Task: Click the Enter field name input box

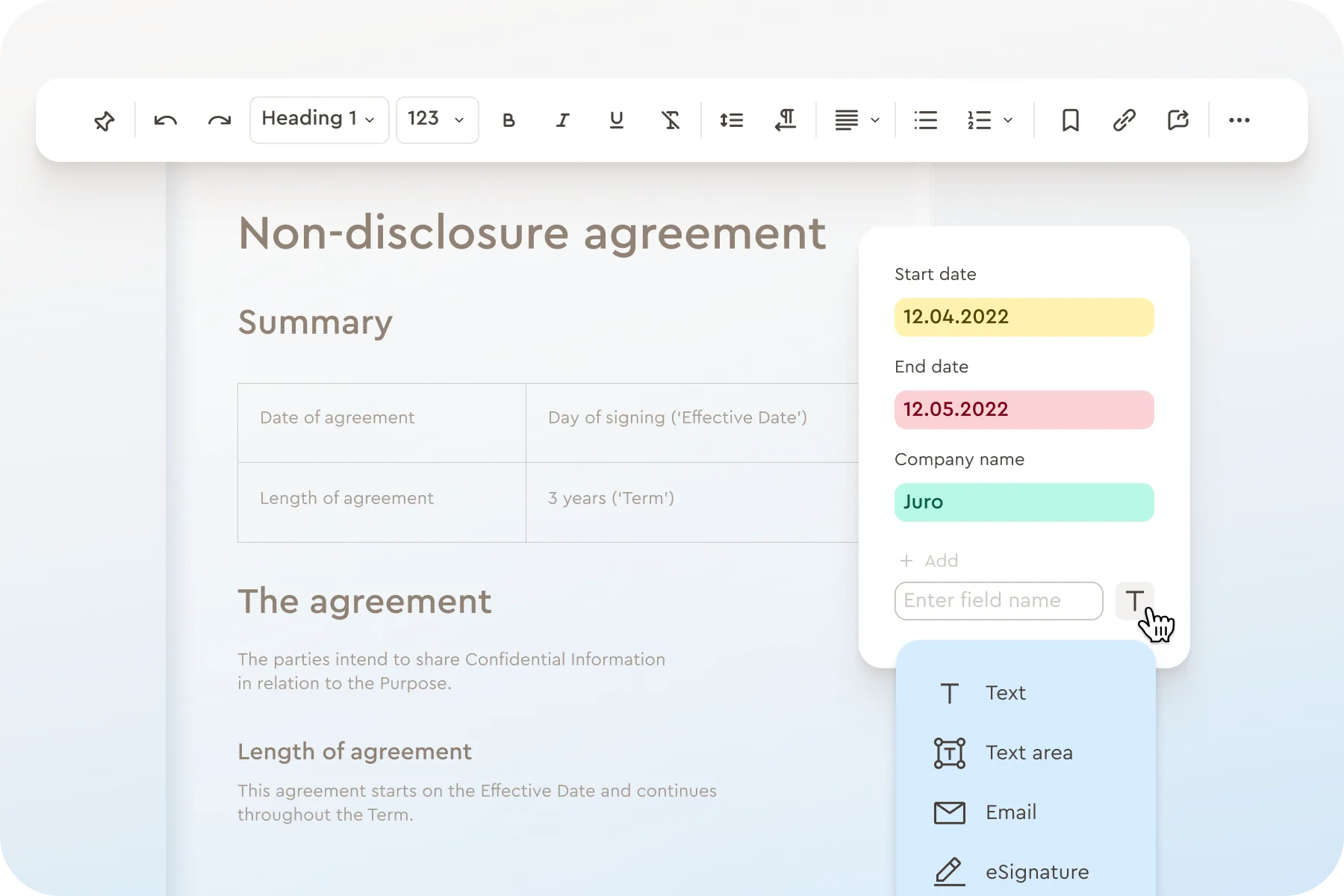Action: (998, 601)
